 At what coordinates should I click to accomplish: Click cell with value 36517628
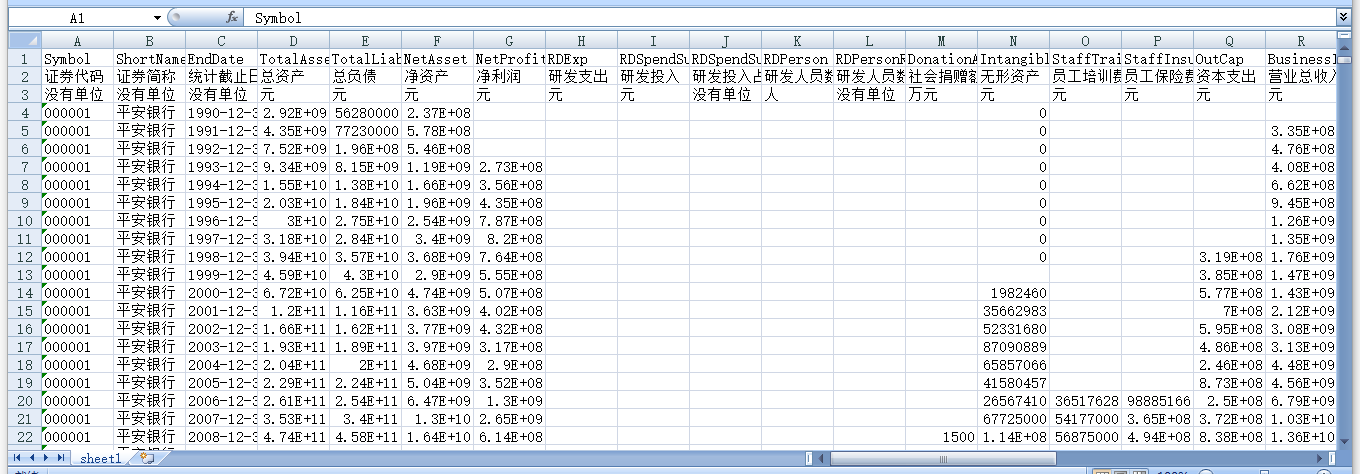pyautogui.click(x=1085, y=401)
